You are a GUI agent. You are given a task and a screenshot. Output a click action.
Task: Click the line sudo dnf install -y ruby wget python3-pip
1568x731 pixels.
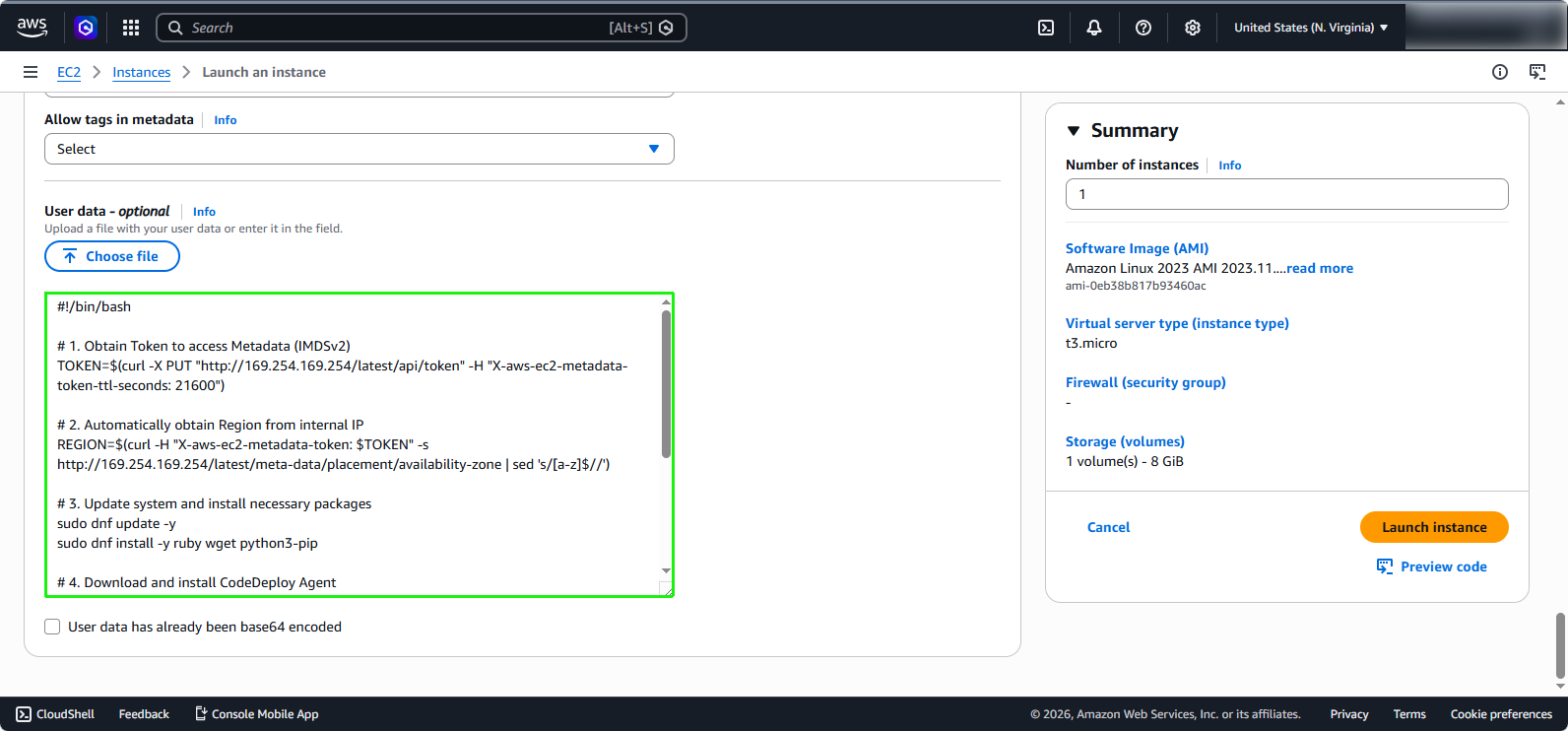(187, 543)
